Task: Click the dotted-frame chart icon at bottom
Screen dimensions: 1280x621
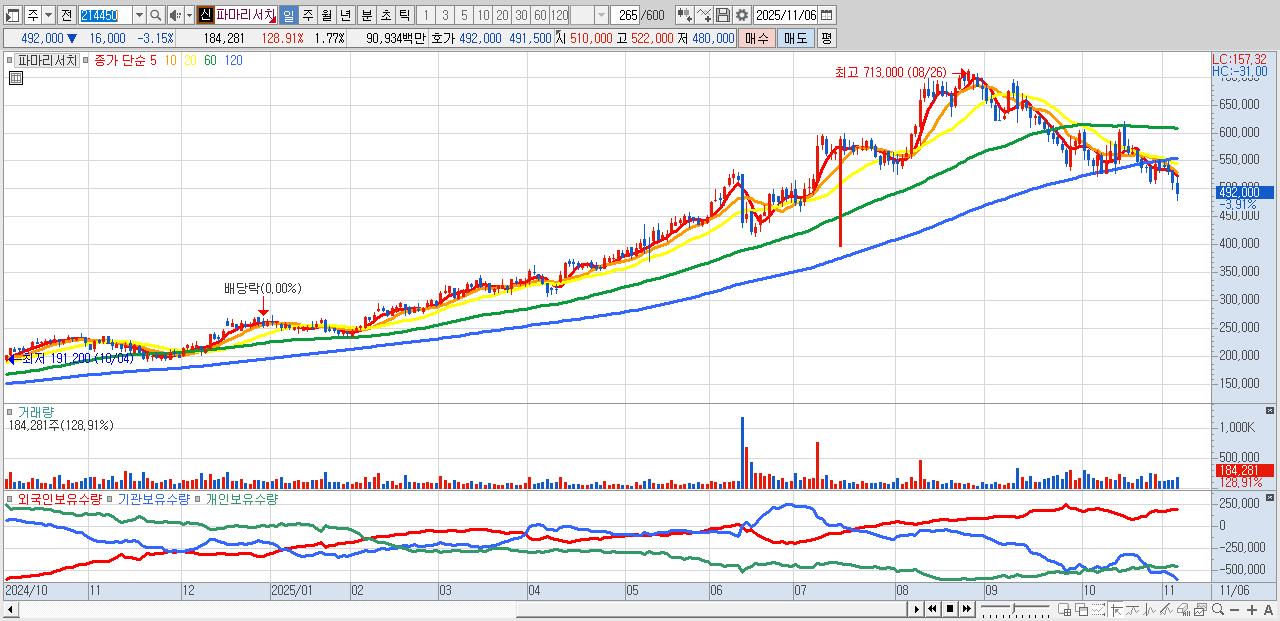Action: pos(1098,609)
